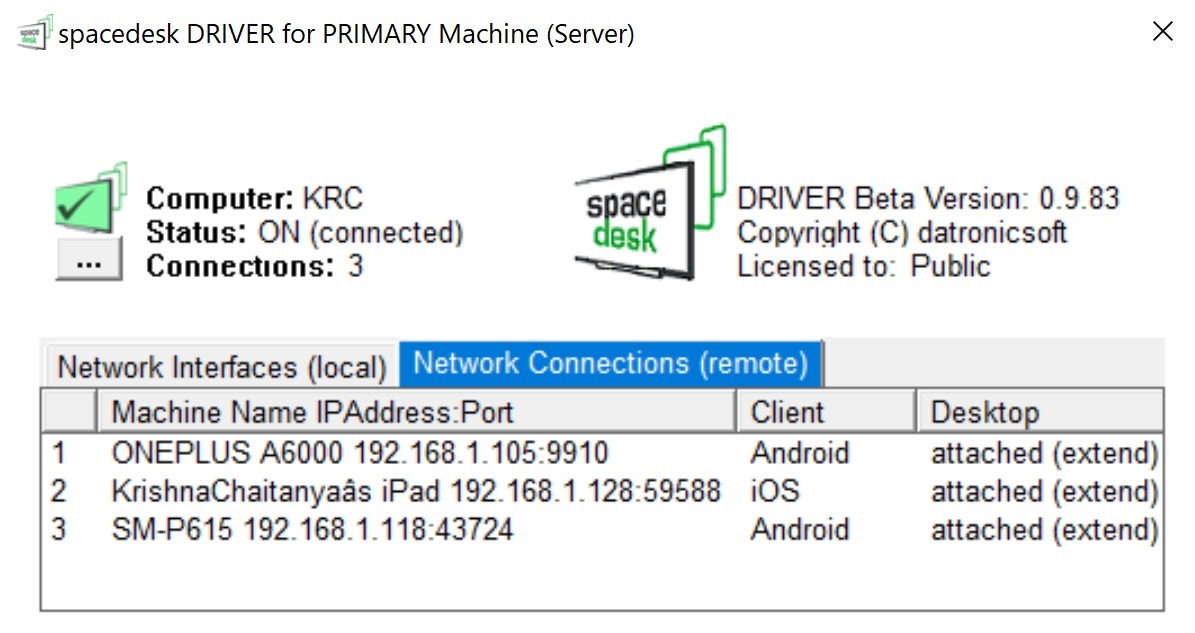Image resolution: width=1195 pixels, height=633 pixels.
Task: Click the Client column header
Action: 826,411
